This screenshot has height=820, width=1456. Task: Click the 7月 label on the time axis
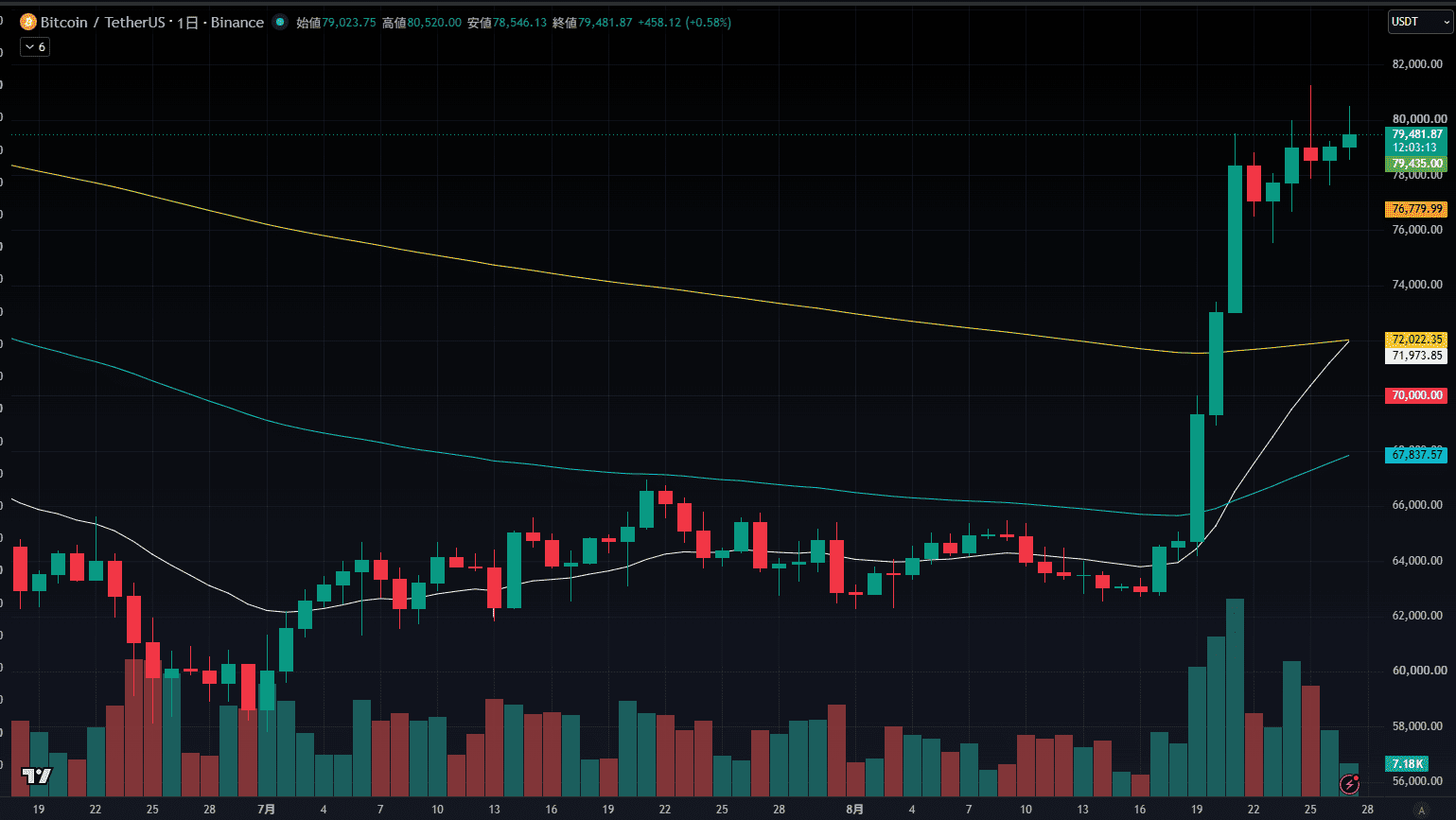[267, 810]
